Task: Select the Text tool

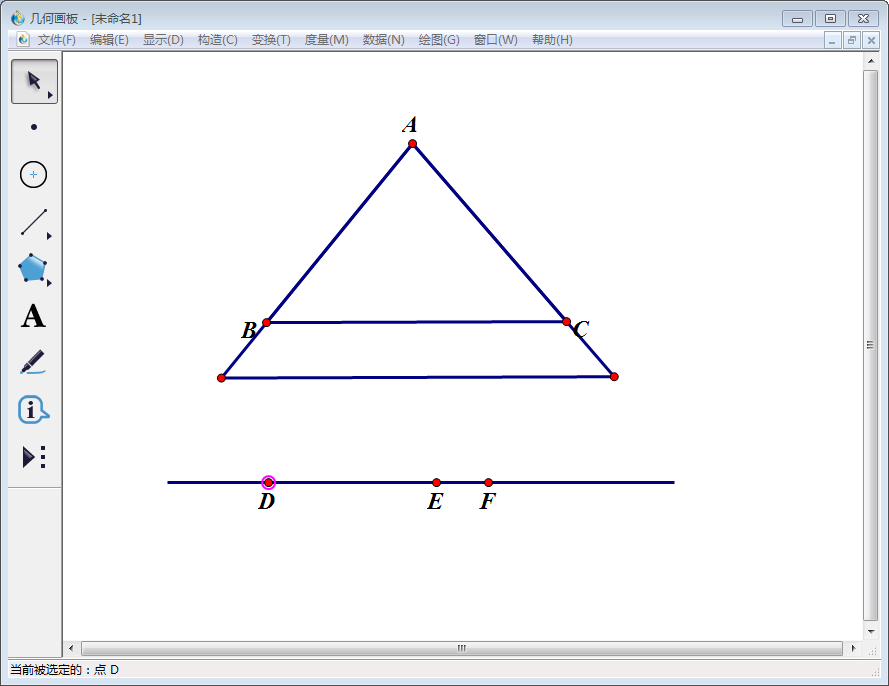Action: click(33, 316)
